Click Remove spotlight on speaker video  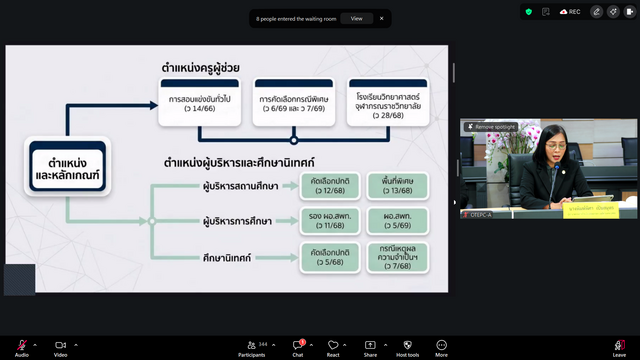coord(491,127)
